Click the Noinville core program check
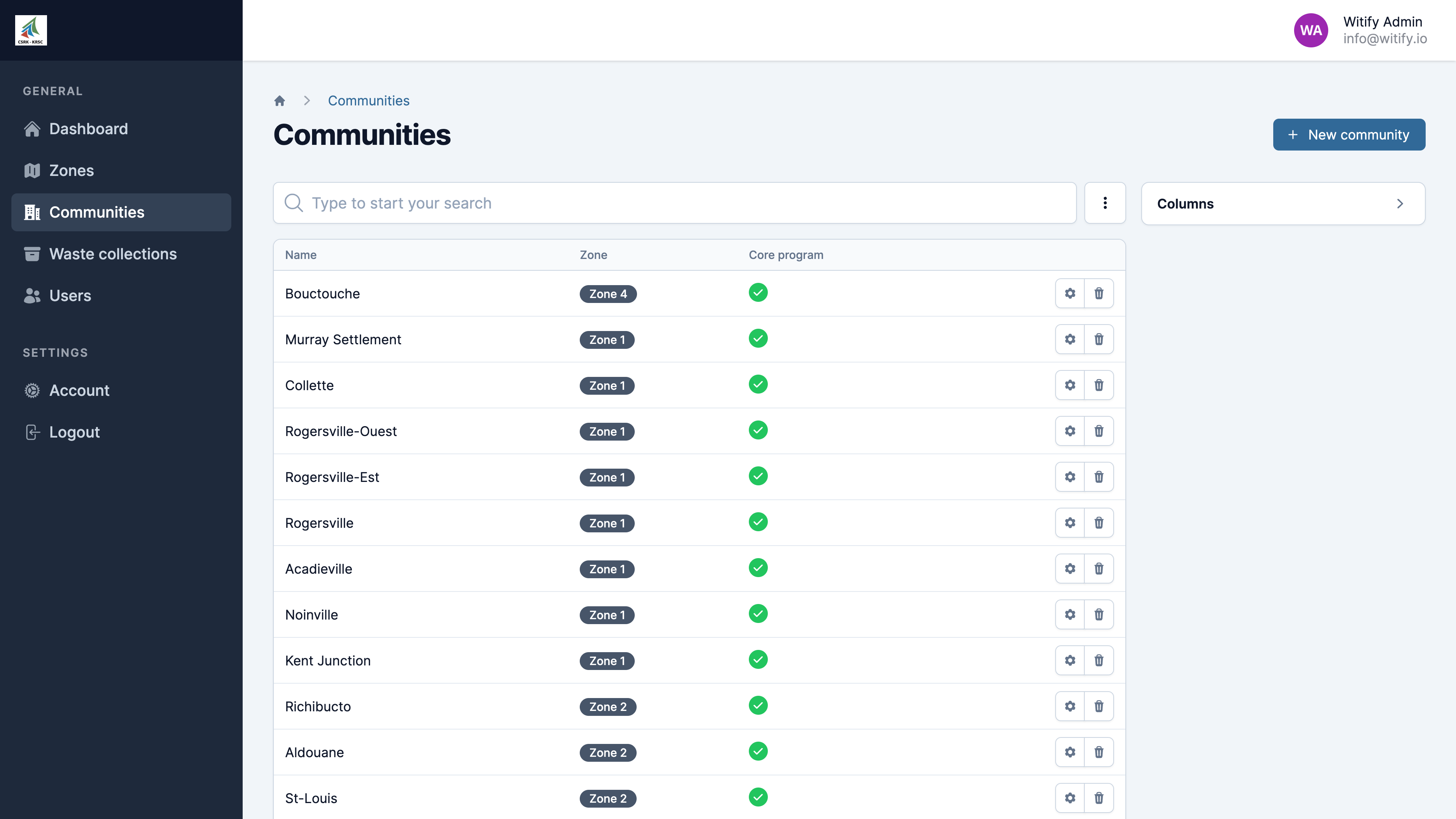 (x=758, y=613)
